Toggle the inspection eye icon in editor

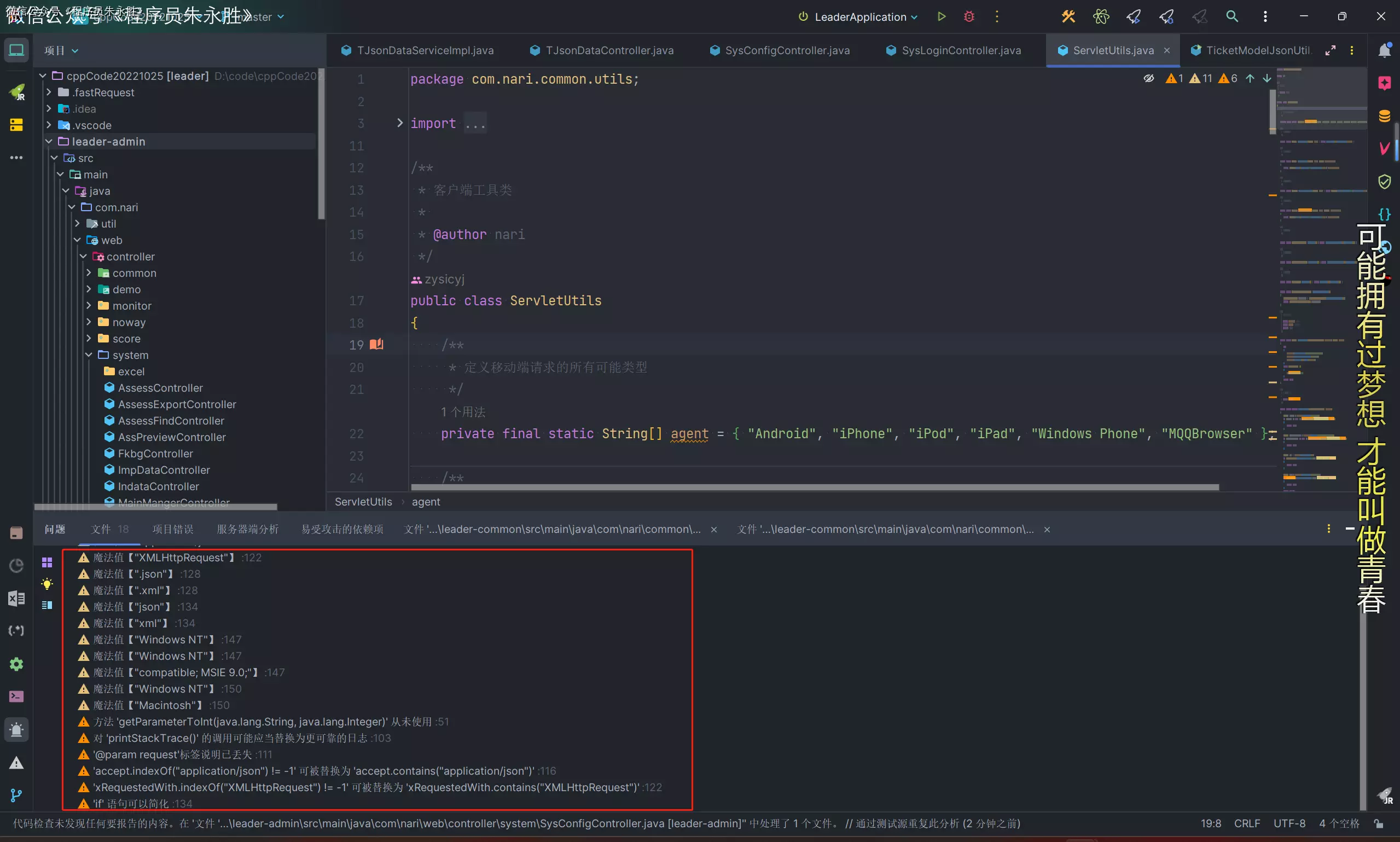click(1148, 78)
